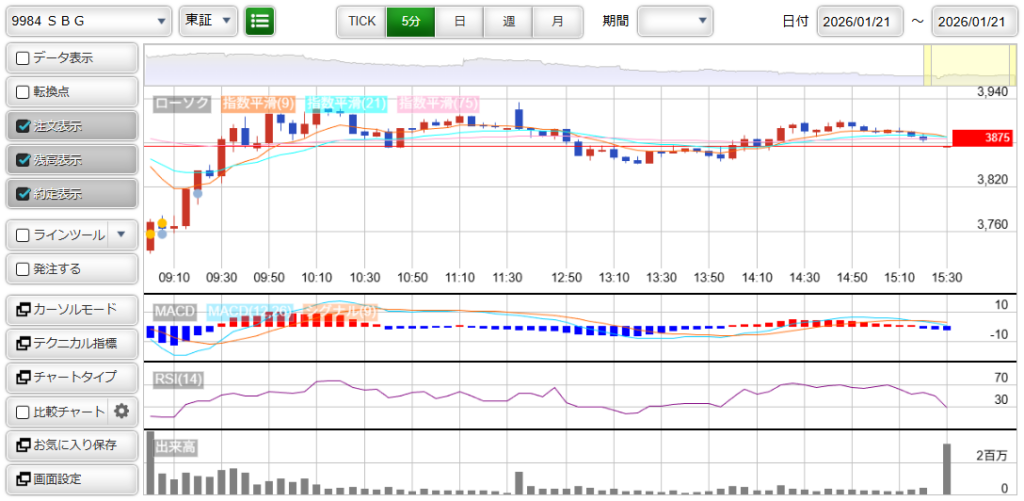Click the RSI(14) indicator label

point(178,378)
